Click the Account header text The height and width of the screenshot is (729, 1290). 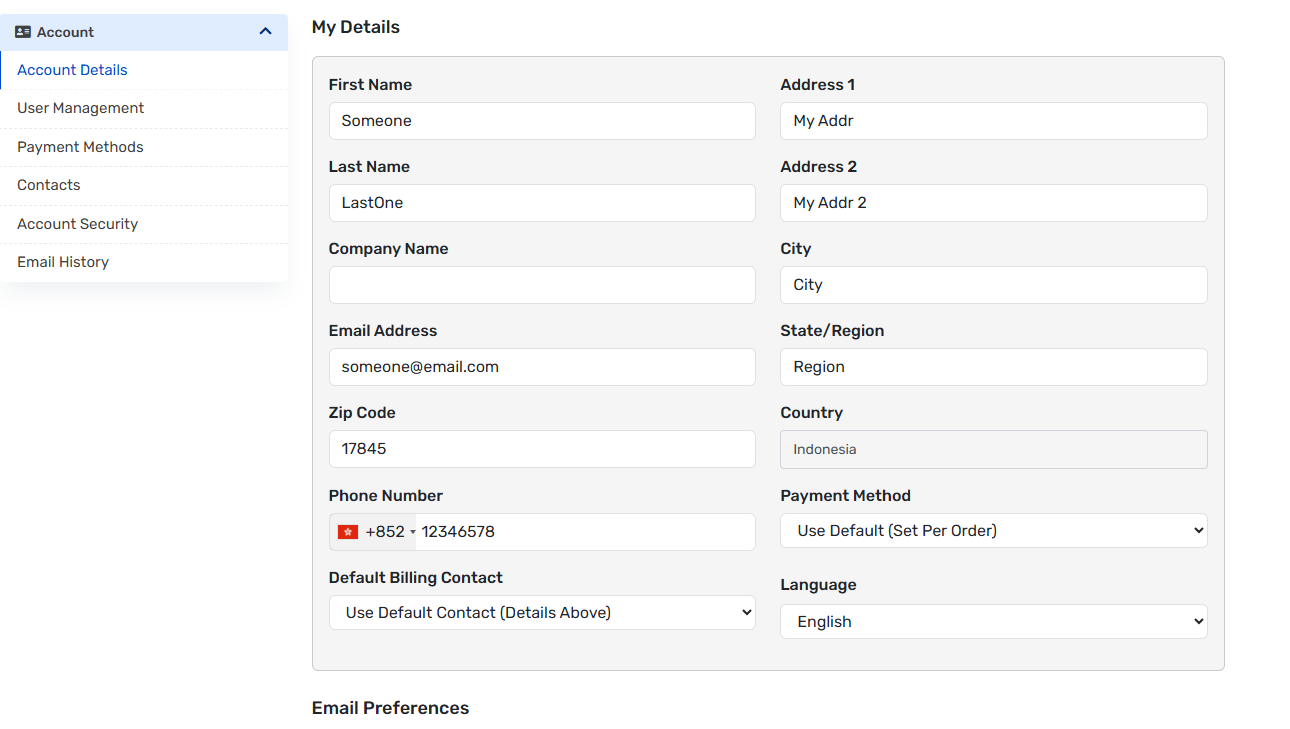65,32
